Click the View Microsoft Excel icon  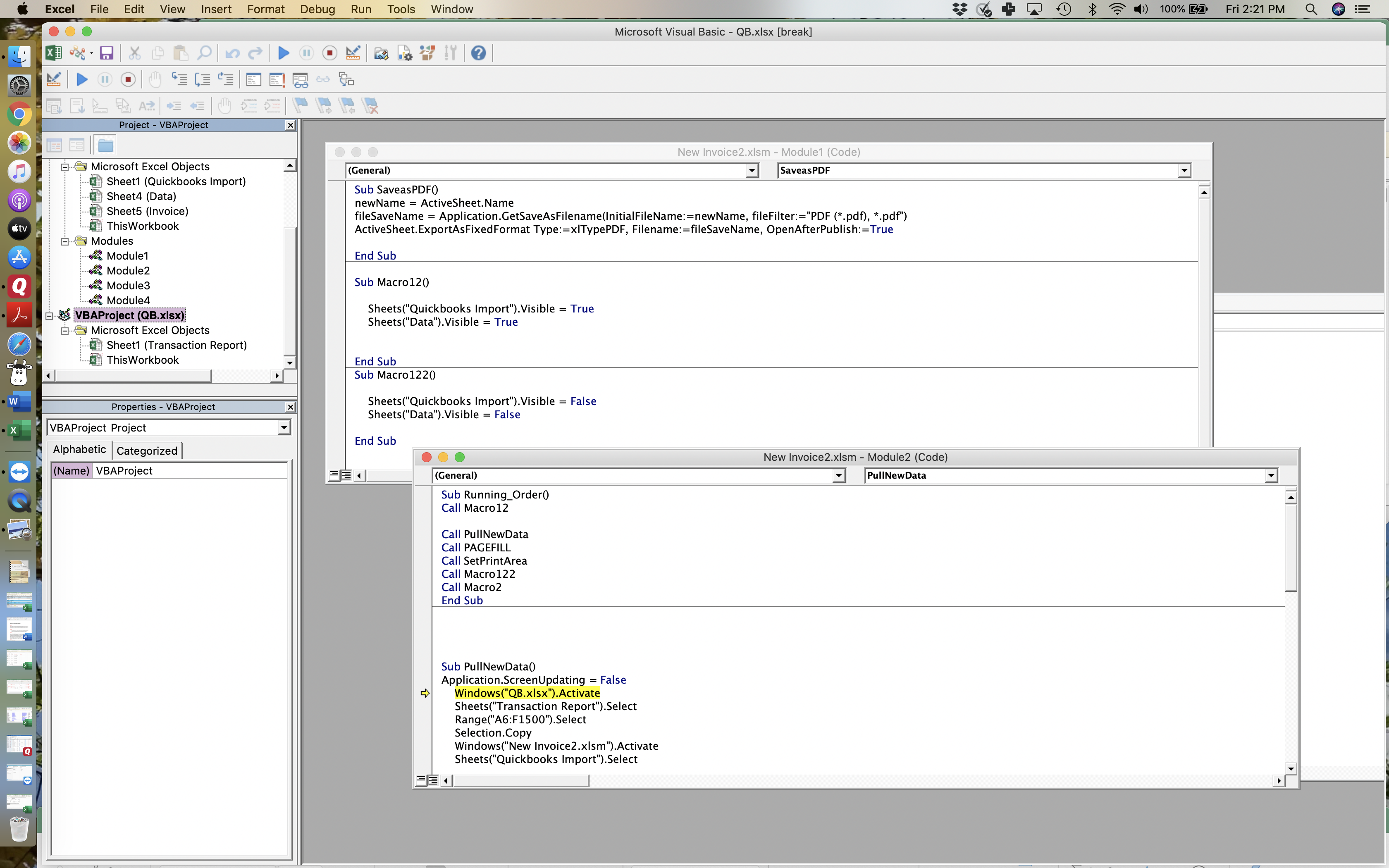53,53
